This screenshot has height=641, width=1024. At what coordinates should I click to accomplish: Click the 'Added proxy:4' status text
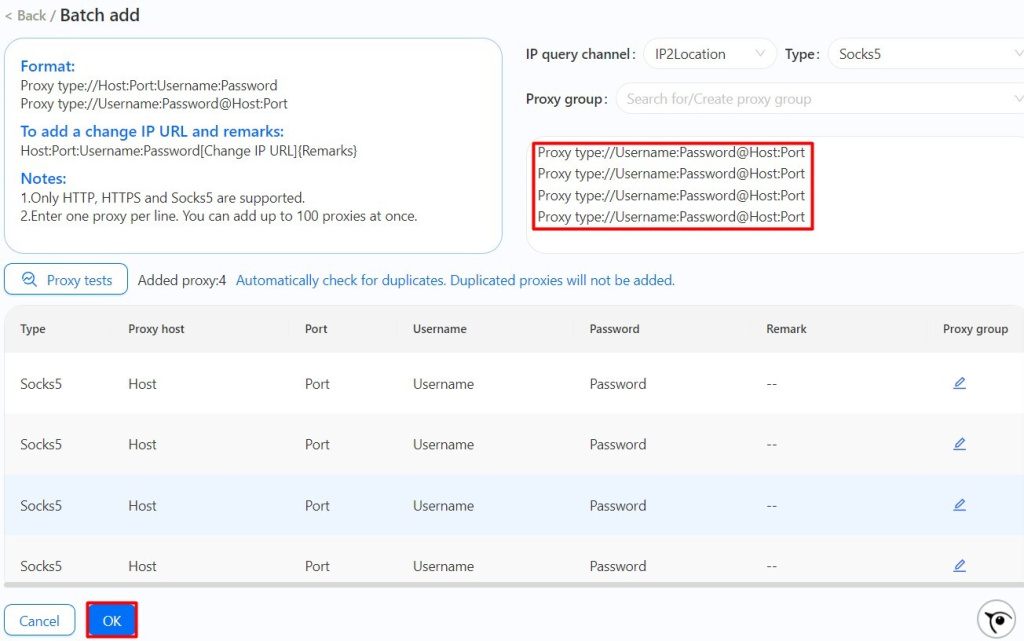(182, 280)
